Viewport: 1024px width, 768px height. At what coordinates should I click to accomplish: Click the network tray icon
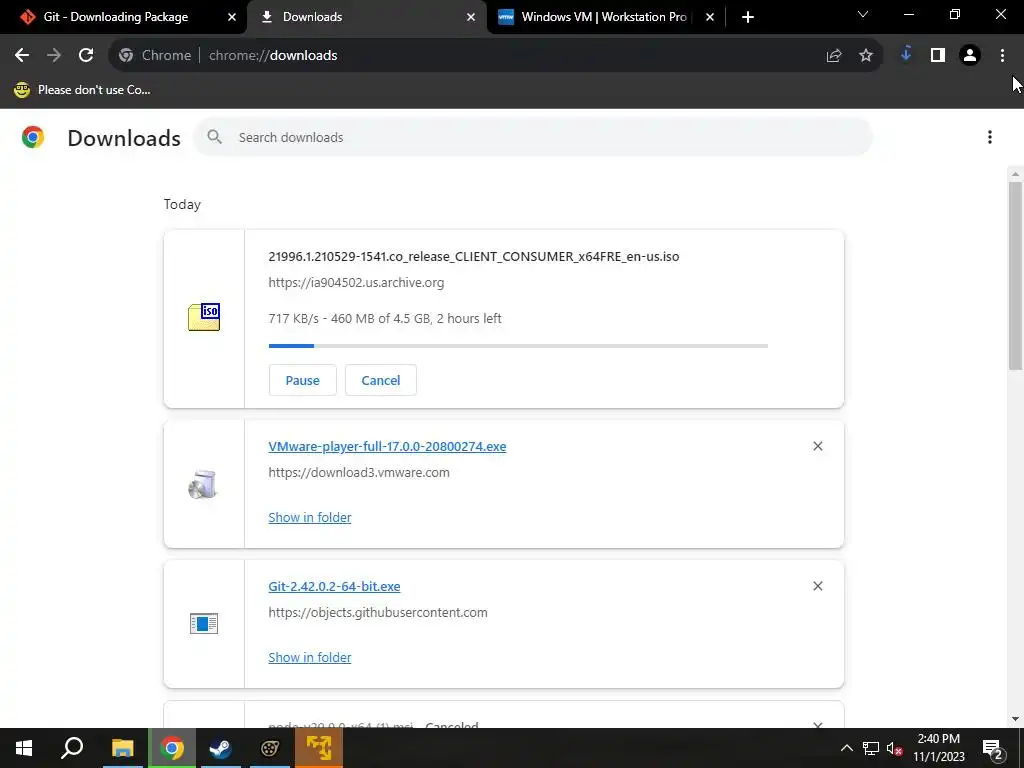pyautogui.click(x=871, y=748)
